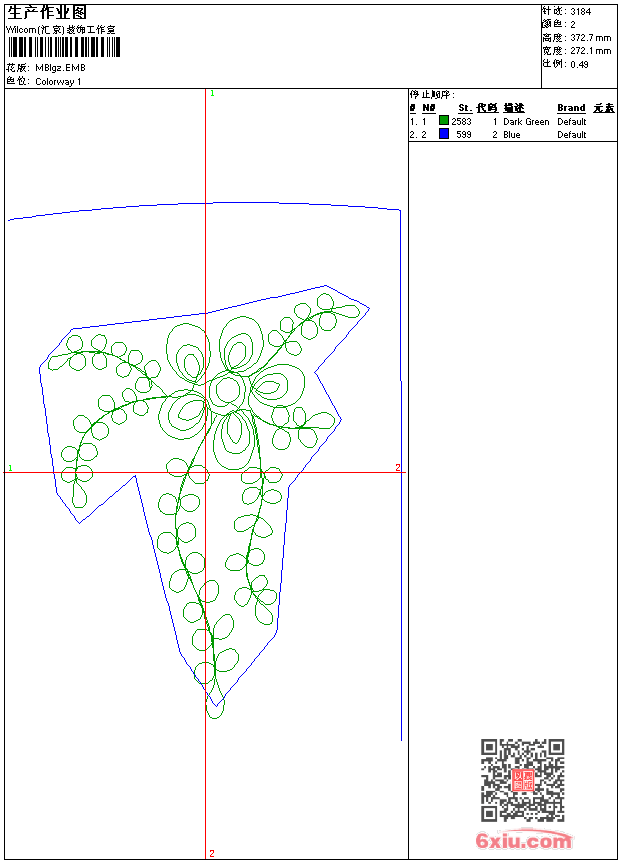620x860 pixels.
Task: Click the Blue color swatch
Action: [x=444, y=134]
